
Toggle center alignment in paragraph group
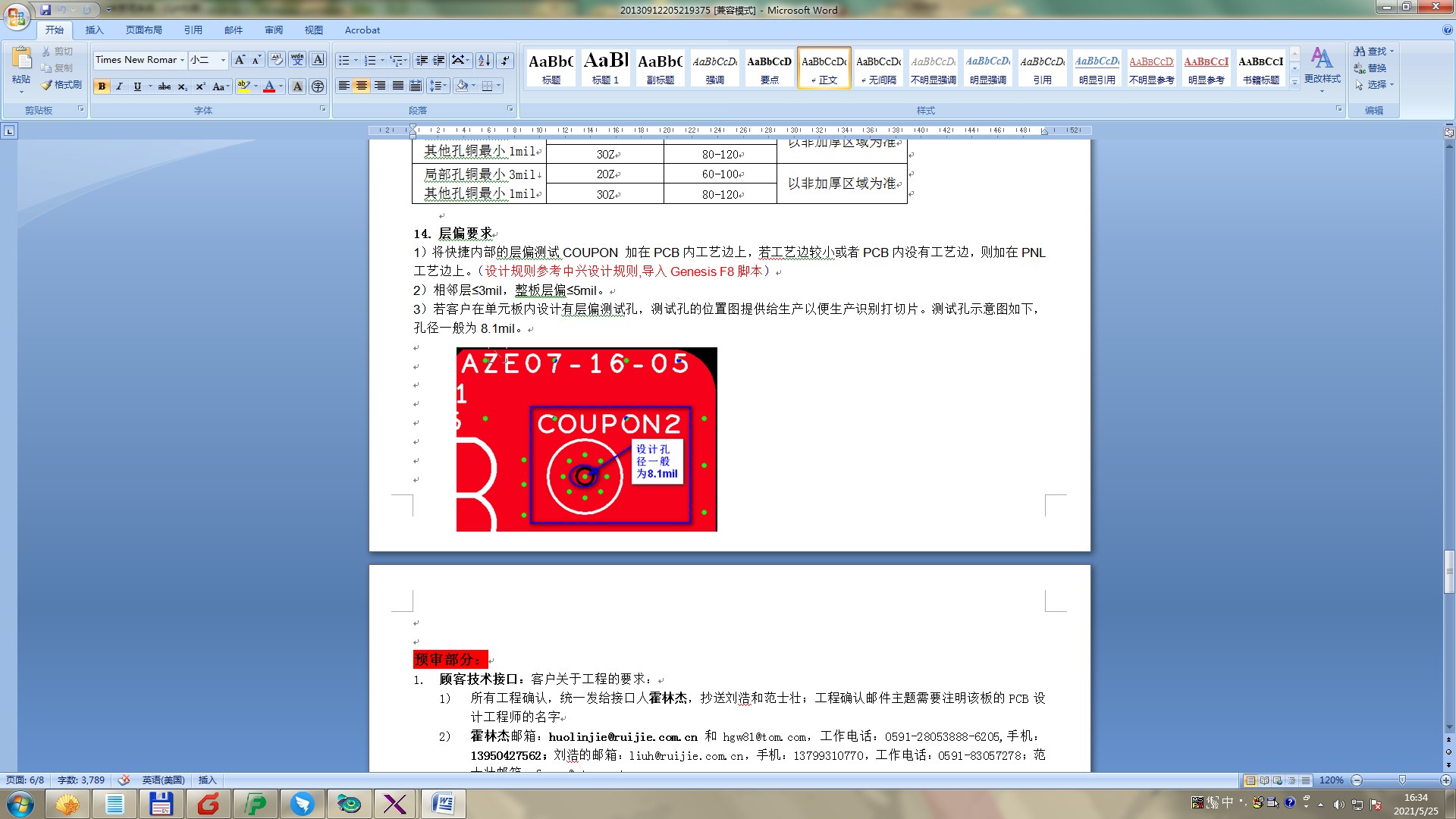click(x=362, y=86)
